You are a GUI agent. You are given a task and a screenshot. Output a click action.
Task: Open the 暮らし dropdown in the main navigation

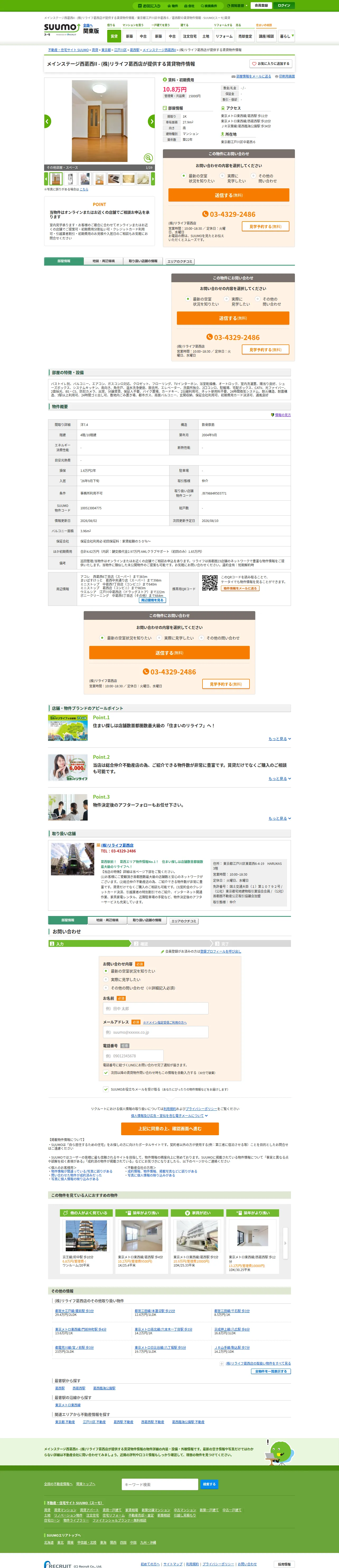tap(286, 36)
